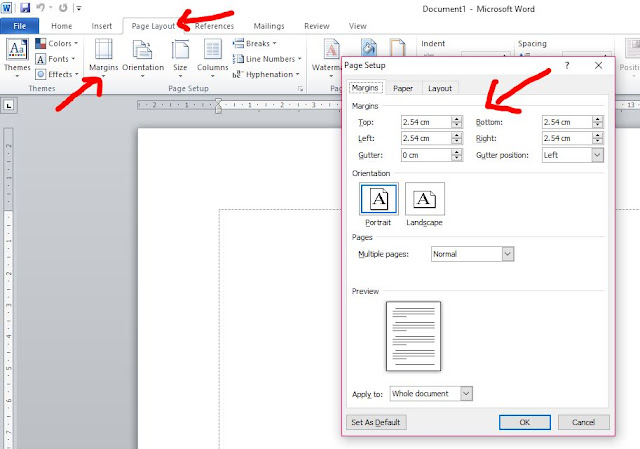Image resolution: width=640 pixels, height=449 pixels.
Task: Adjust the Gutter spinner arrows
Action: pyautogui.click(x=457, y=155)
